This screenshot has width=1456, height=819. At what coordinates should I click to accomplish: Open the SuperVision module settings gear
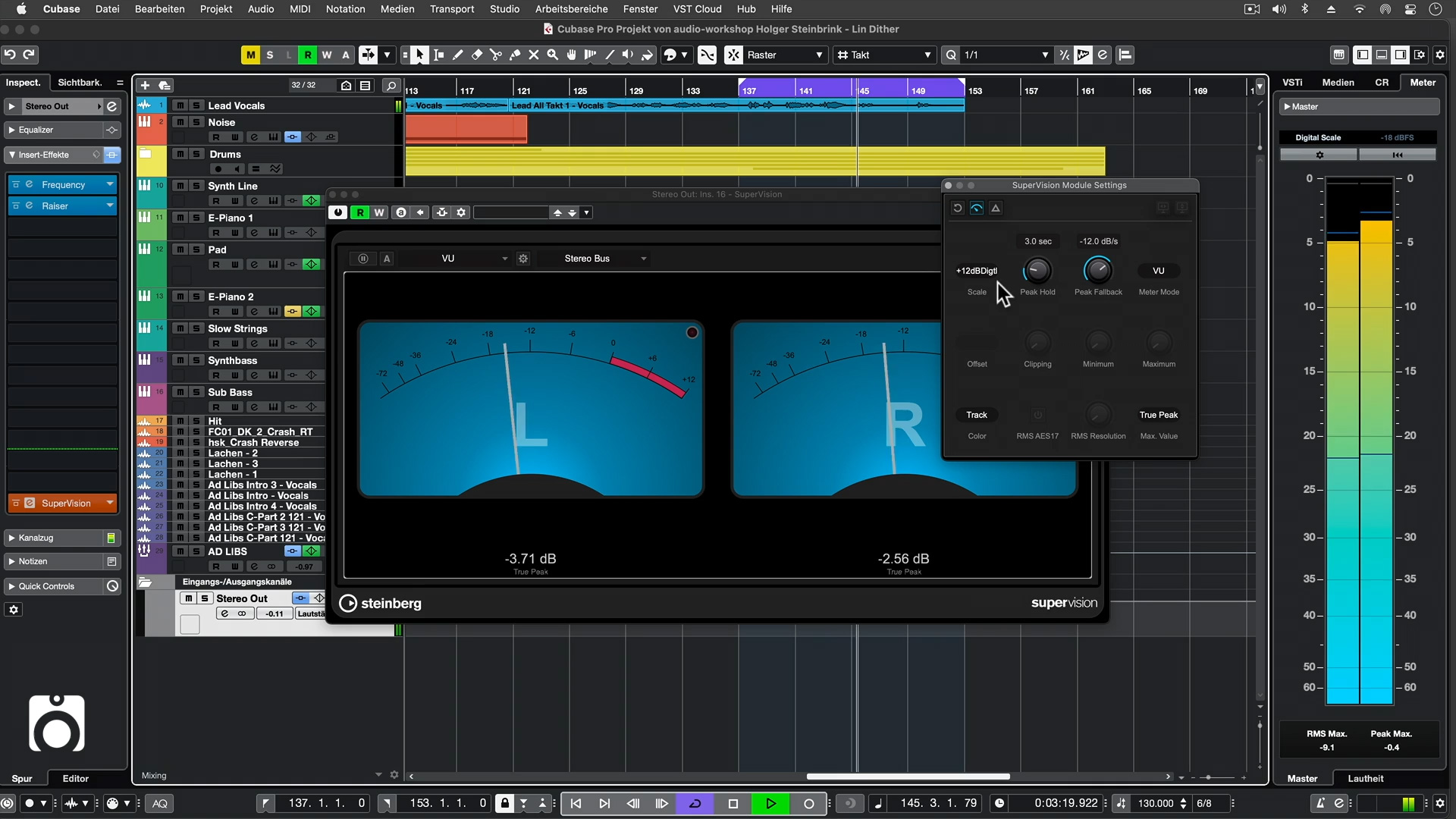[x=523, y=259]
